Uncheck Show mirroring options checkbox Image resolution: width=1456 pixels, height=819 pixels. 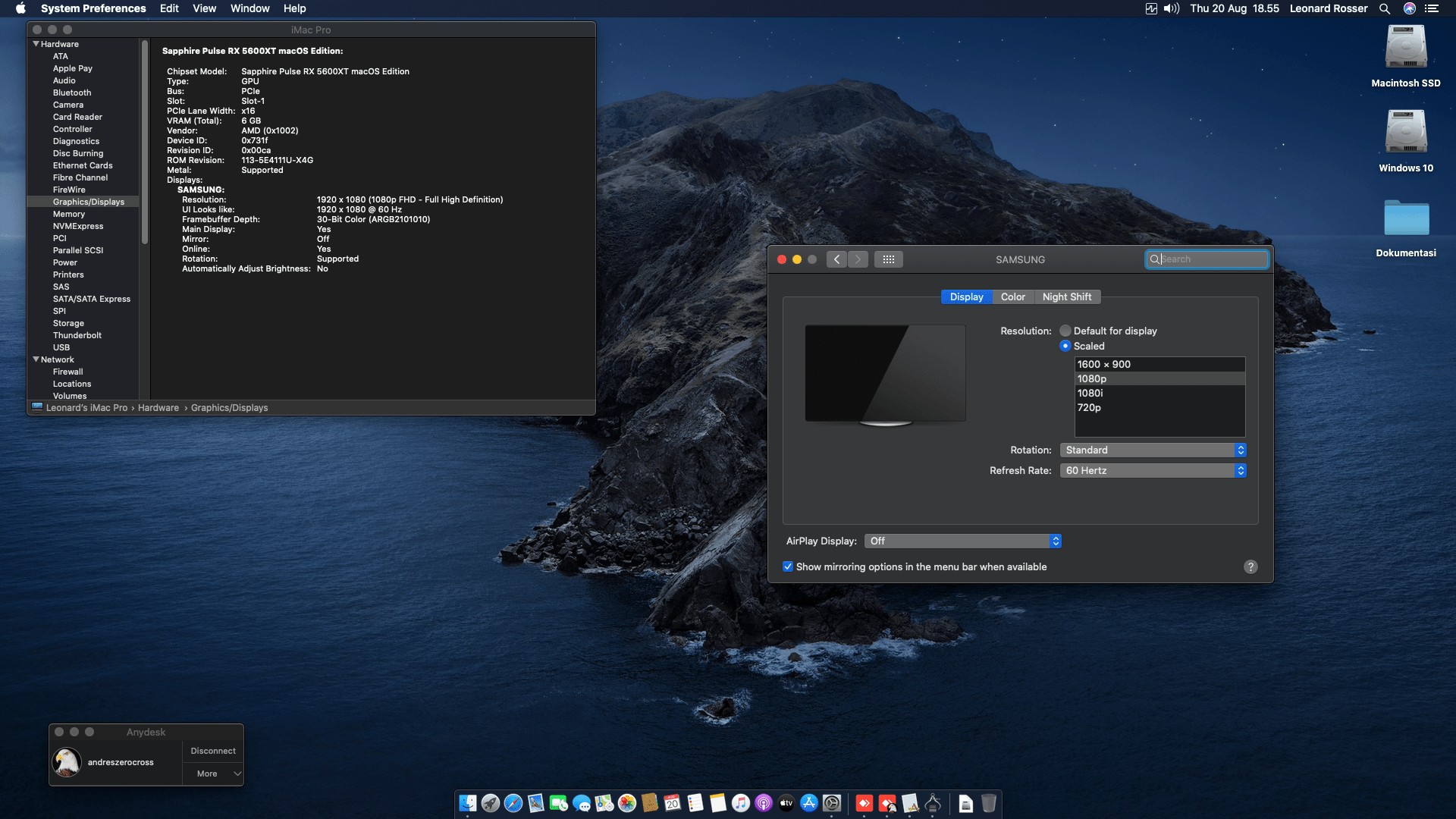(788, 566)
